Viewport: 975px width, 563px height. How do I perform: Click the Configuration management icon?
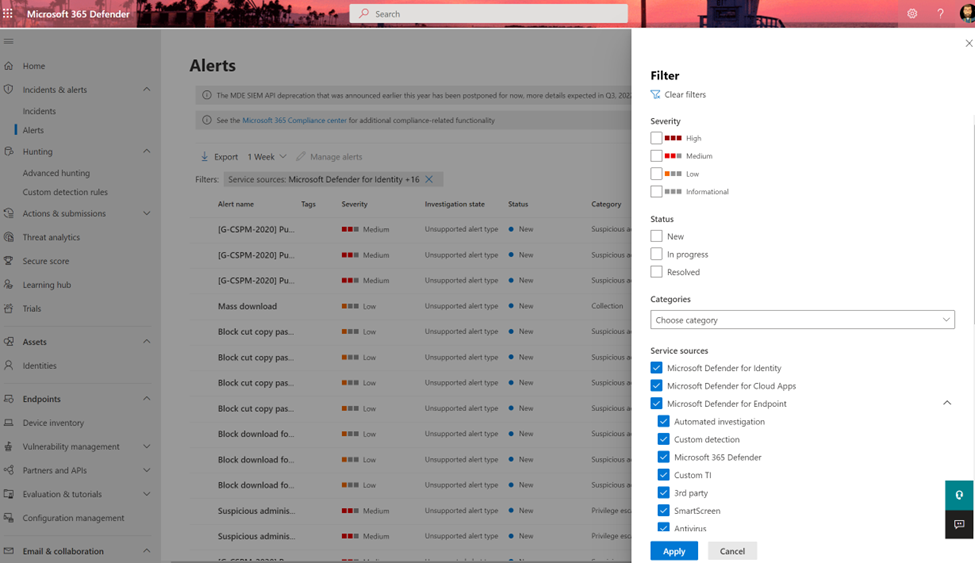tap(8, 517)
